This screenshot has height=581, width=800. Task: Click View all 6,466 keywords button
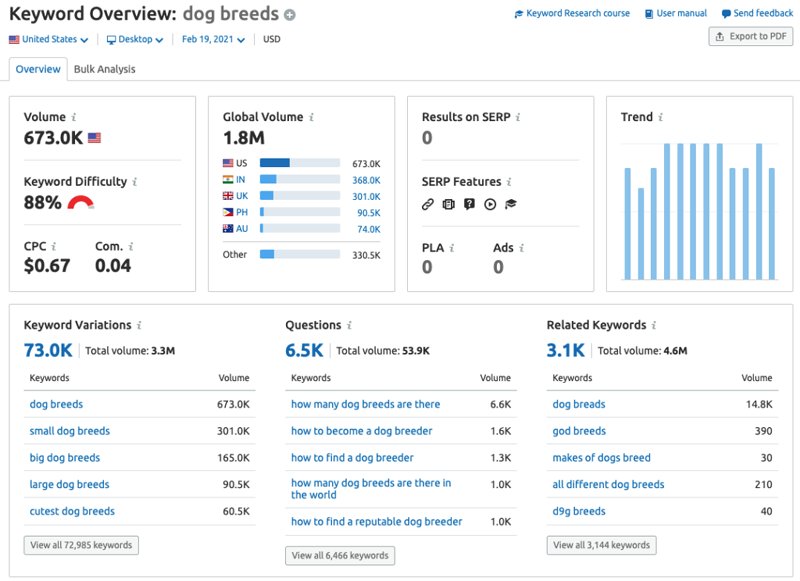tap(340, 555)
